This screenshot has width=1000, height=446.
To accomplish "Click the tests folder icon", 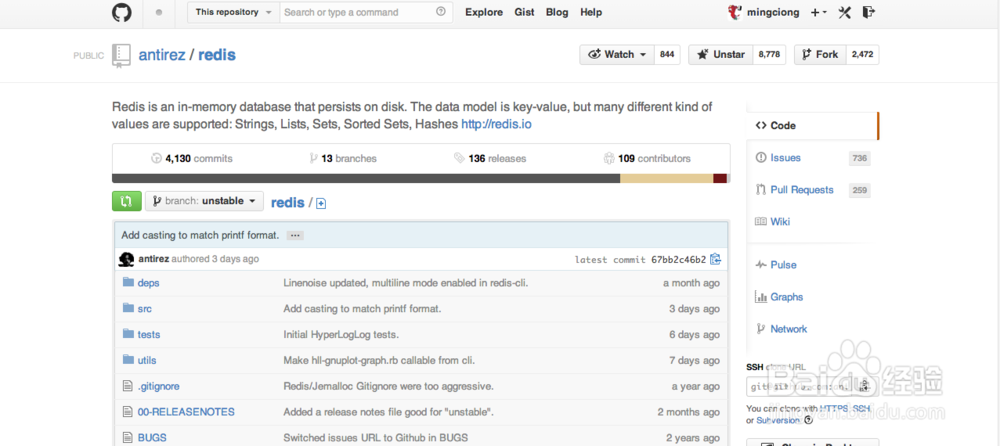I will point(128,334).
